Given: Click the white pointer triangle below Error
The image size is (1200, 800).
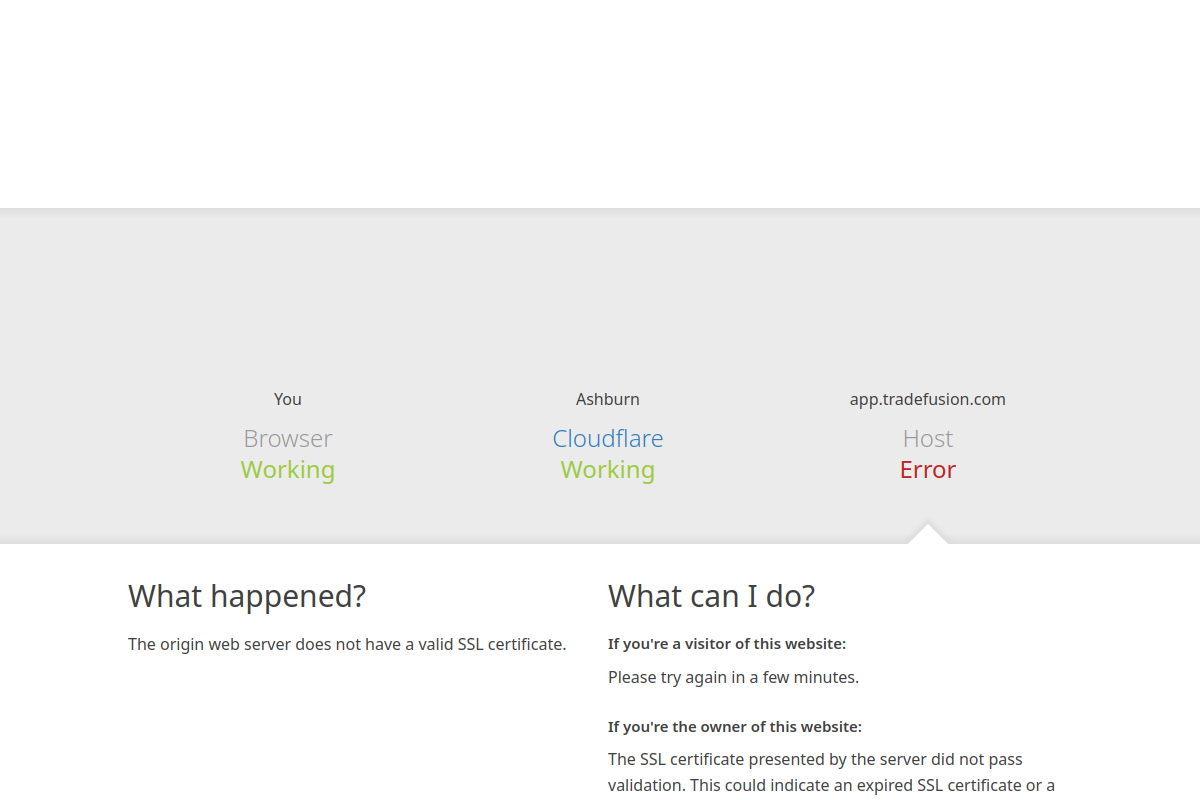Looking at the screenshot, I should coord(927,536).
